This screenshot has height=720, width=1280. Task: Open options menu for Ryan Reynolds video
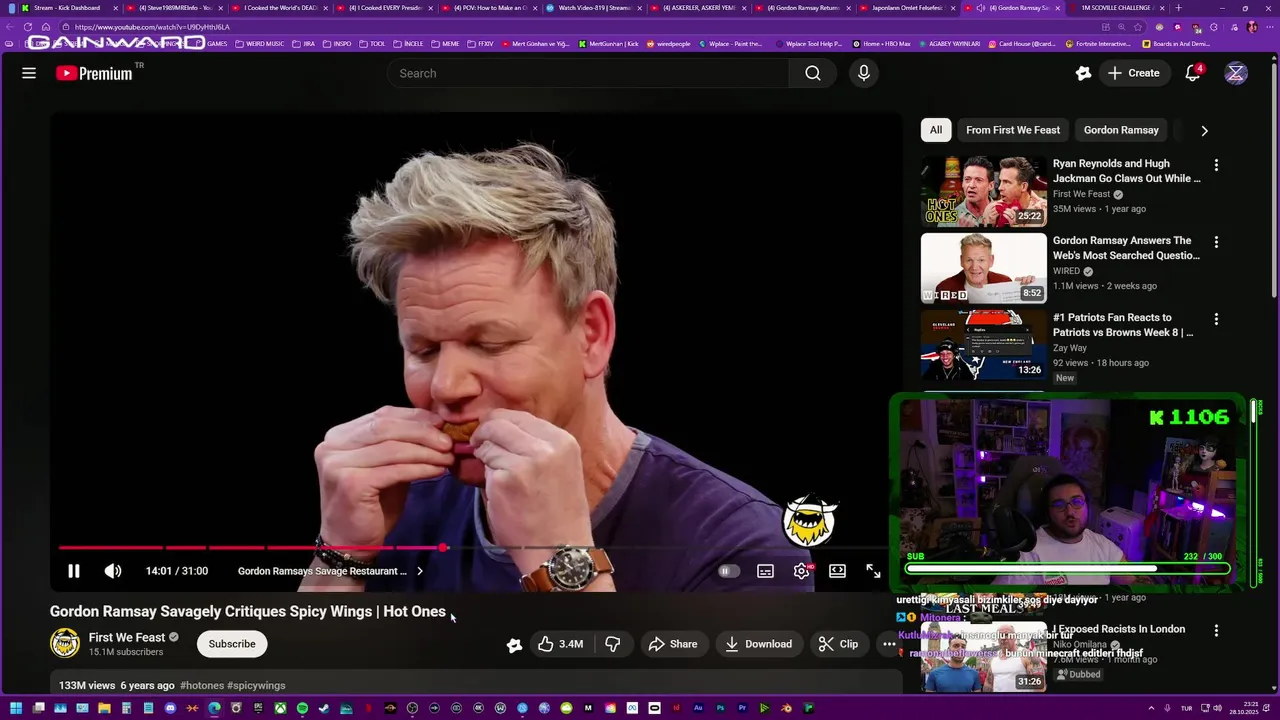point(1216,165)
